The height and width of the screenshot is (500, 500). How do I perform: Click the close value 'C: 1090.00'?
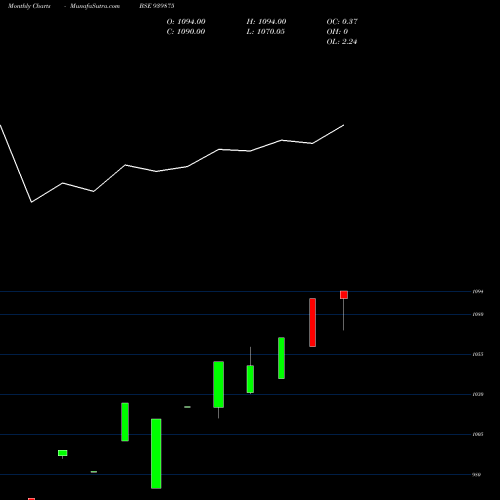coord(186,32)
